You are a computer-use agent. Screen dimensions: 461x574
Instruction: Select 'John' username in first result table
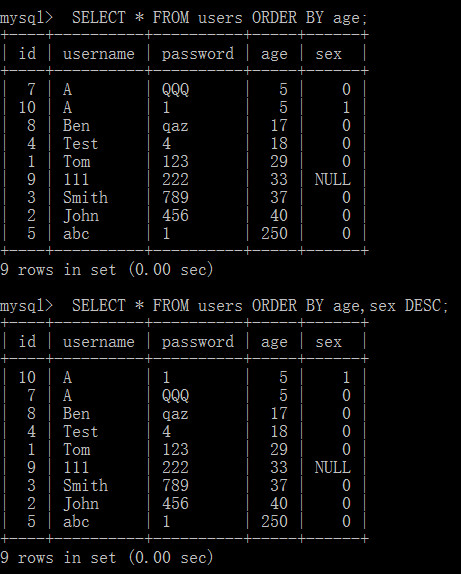tap(81, 215)
